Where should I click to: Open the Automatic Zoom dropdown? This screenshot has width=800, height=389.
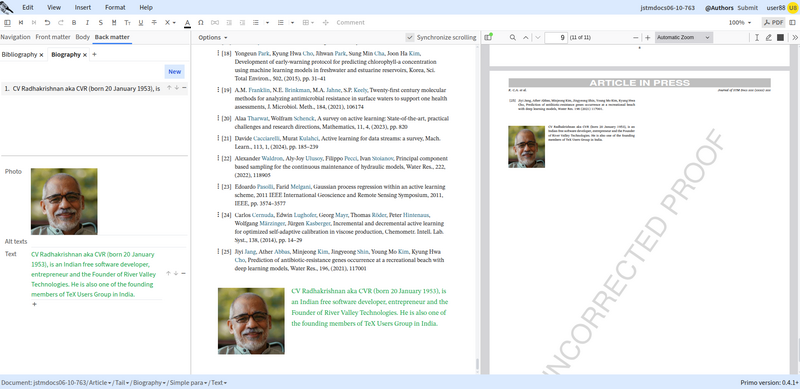pos(683,37)
